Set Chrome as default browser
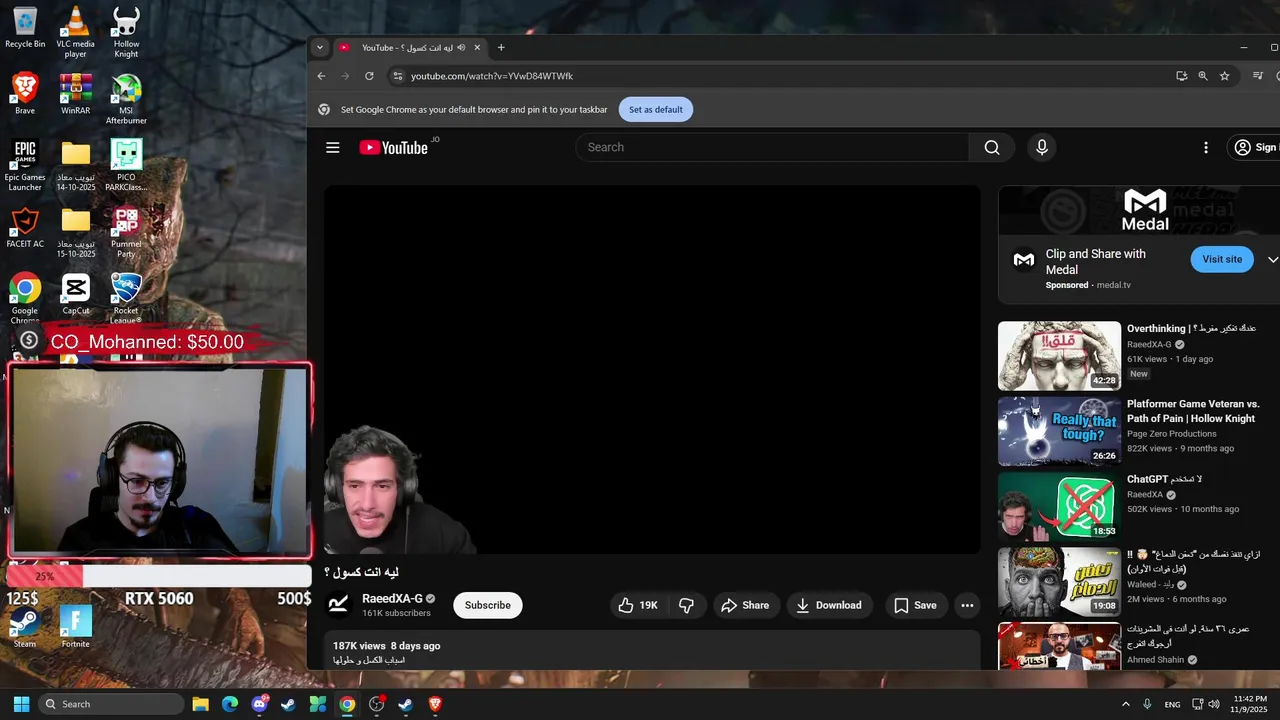The image size is (1280, 720). tap(656, 110)
